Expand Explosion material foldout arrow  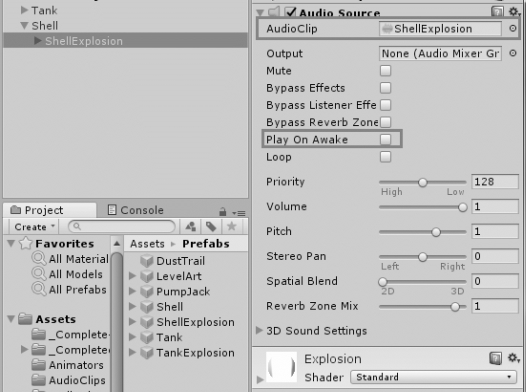260,379
